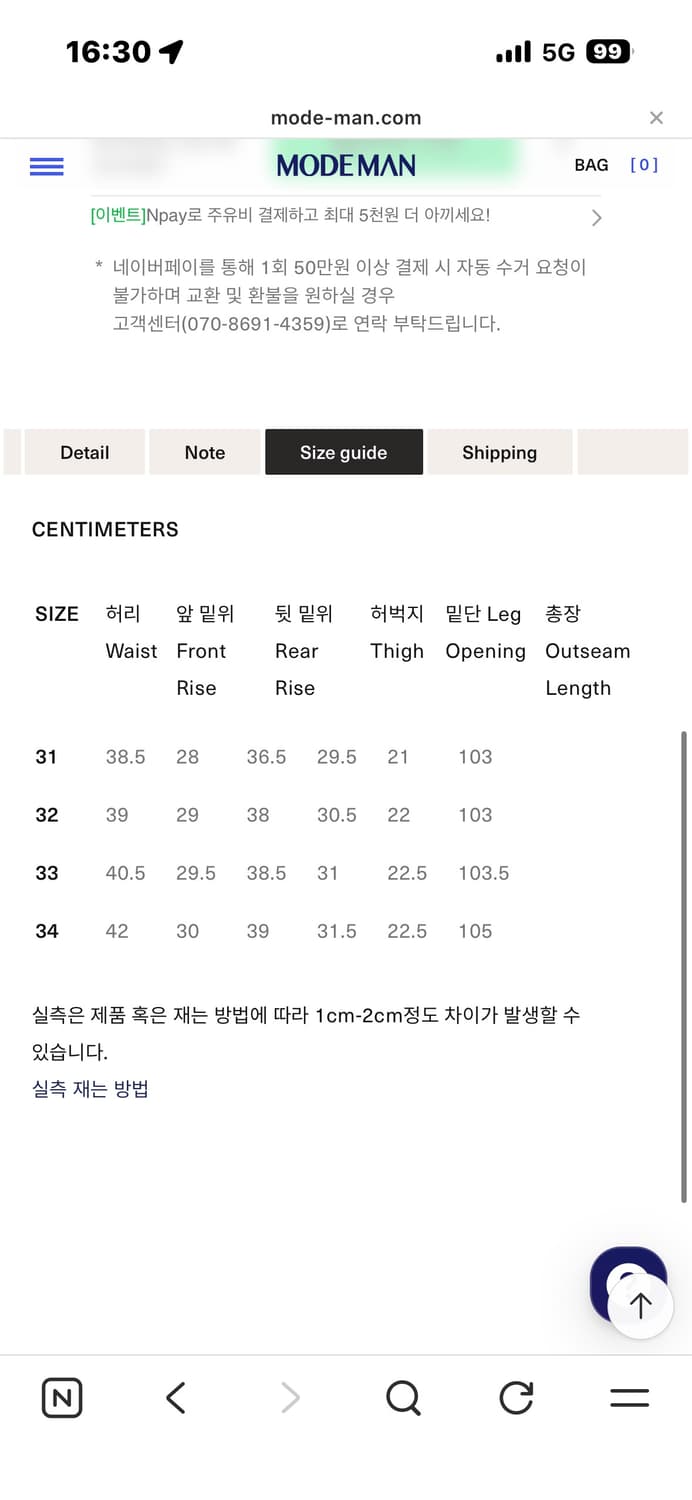Open the 실측 재는 방법 measurement link
The image size is (692, 1500).
(x=90, y=1090)
